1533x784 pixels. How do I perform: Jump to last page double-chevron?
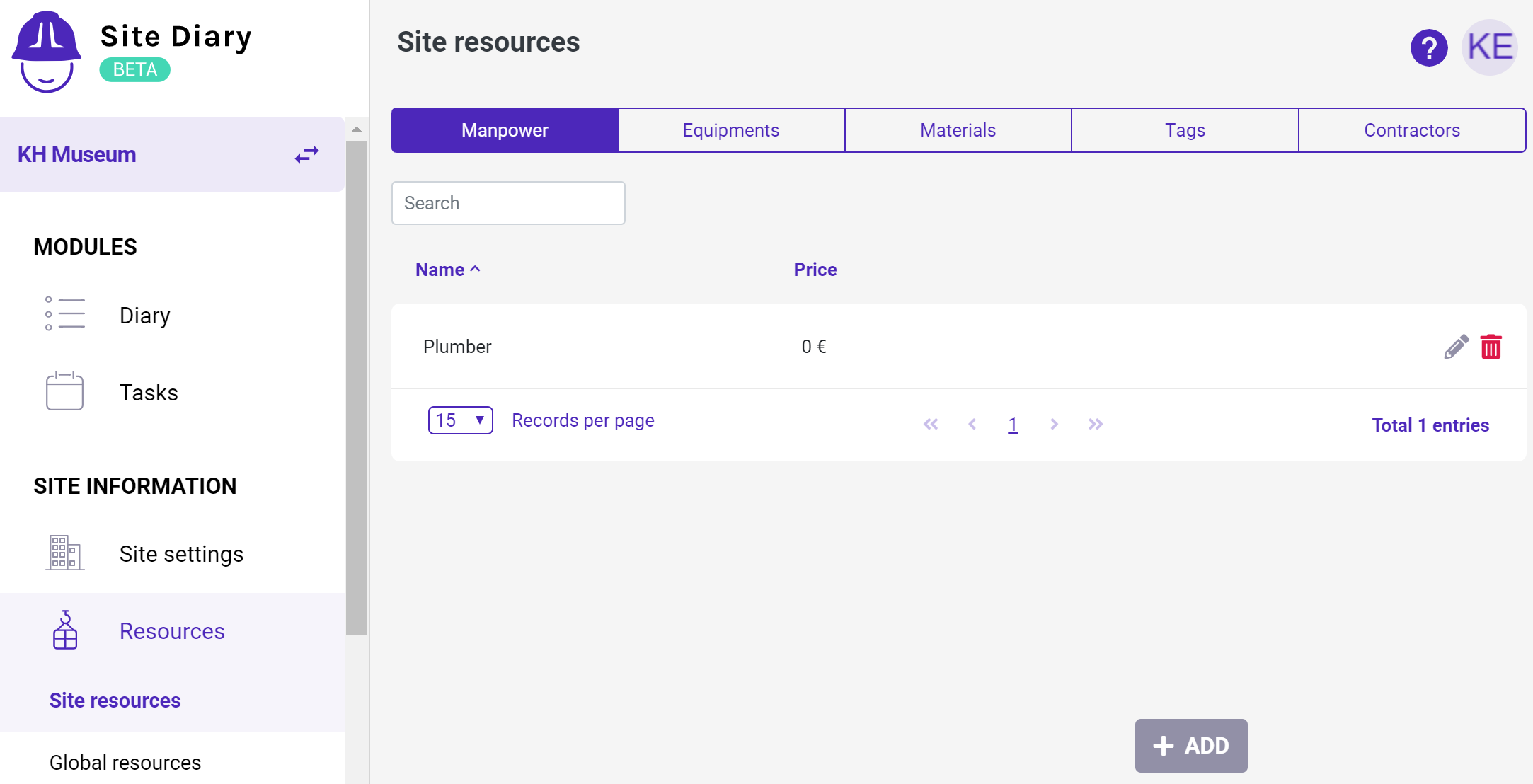coord(1095,424)
